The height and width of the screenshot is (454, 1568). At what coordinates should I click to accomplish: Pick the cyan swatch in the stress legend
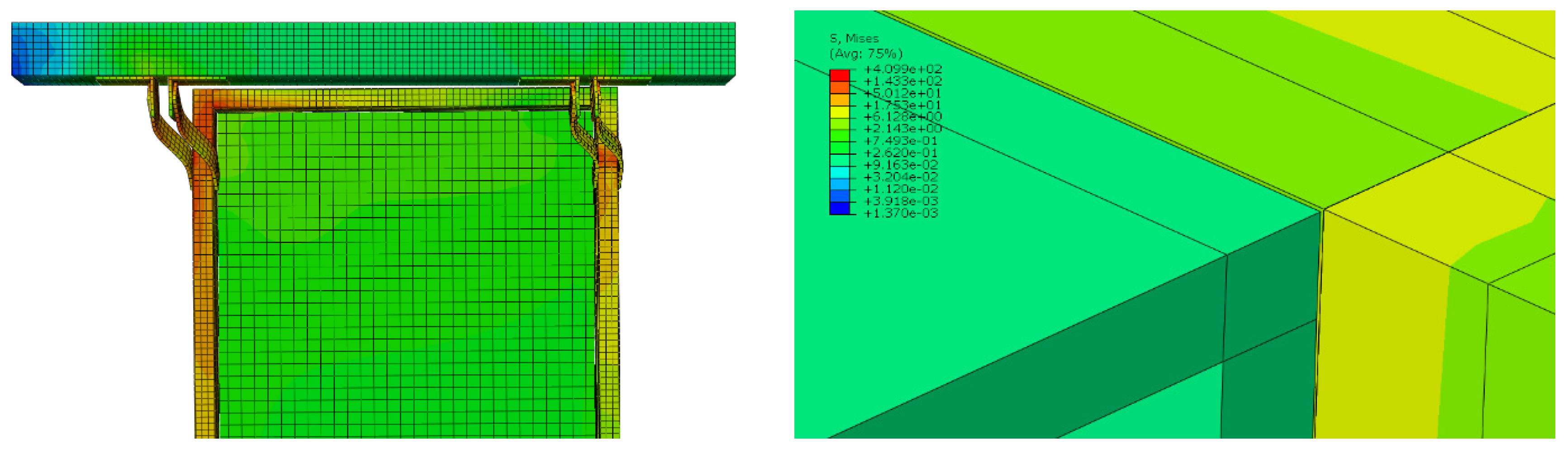coord(839,172)
